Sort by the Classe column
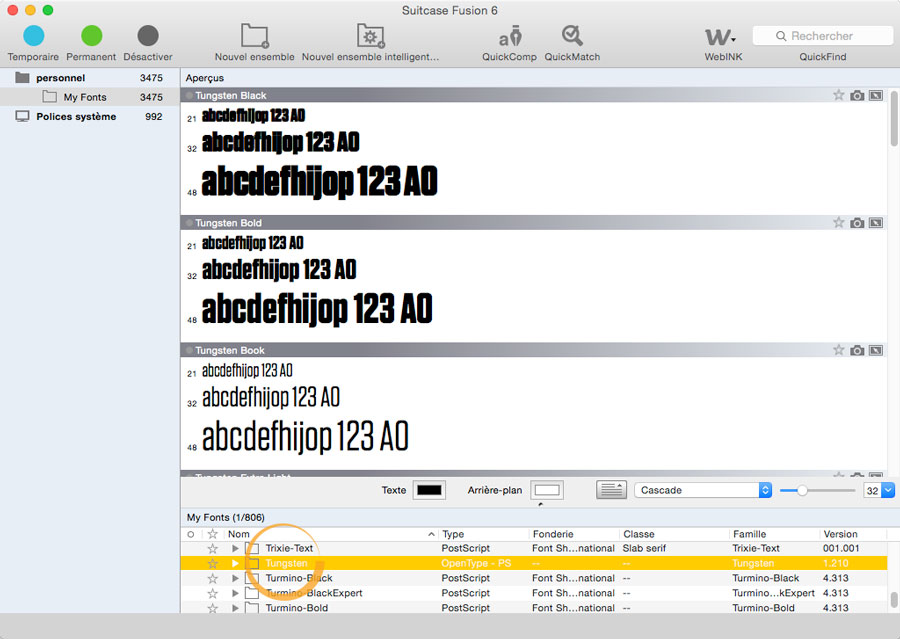The width and height of the screenshot is (900, 639). pyautogui.click(x=674, y=534)
